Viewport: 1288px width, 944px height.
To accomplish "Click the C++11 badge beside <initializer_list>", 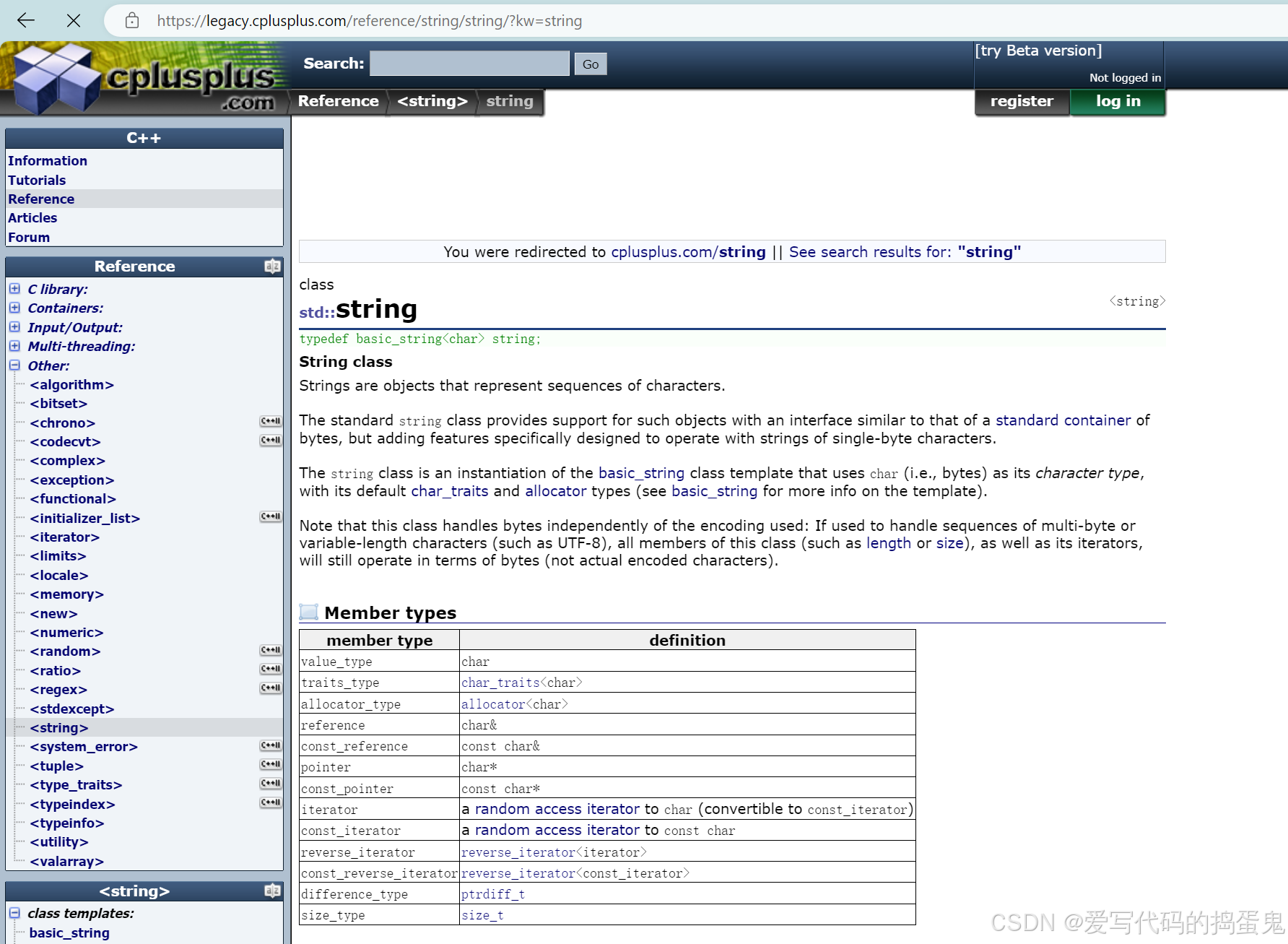I will tap(270, 516).
